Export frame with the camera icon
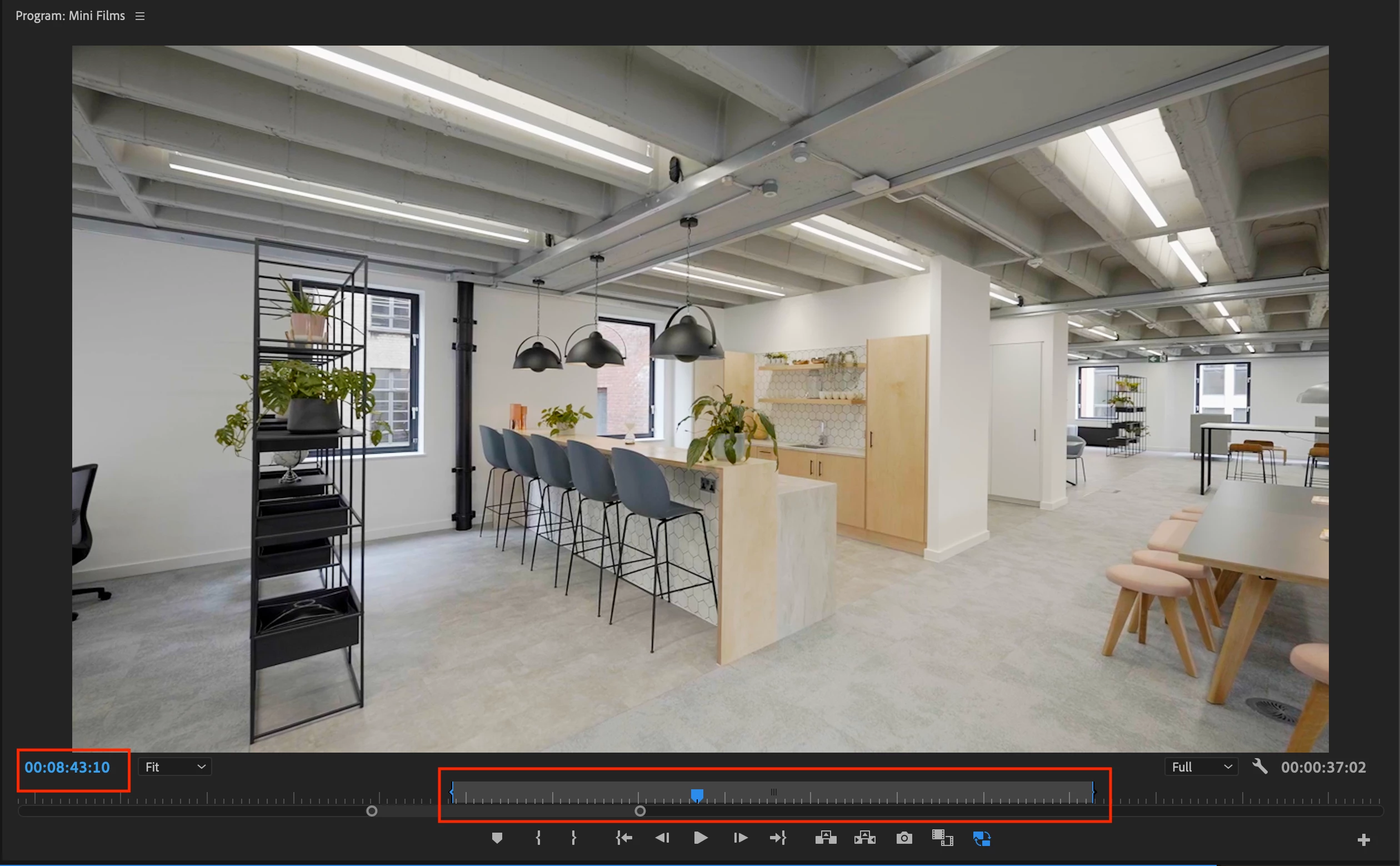The height and width of the screenshot is (866, 1400). [x=904, y=838]
